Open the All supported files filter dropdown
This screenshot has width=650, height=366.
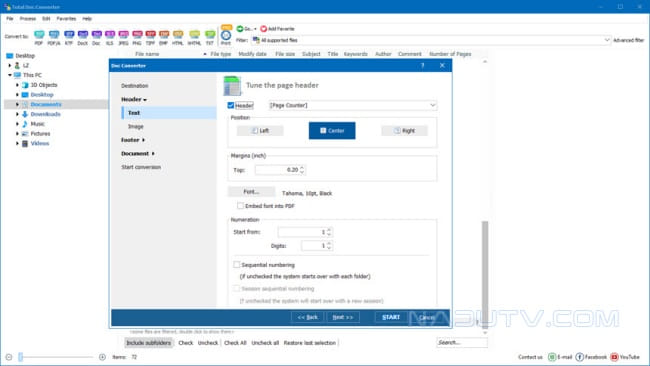[x=606, y=40]
